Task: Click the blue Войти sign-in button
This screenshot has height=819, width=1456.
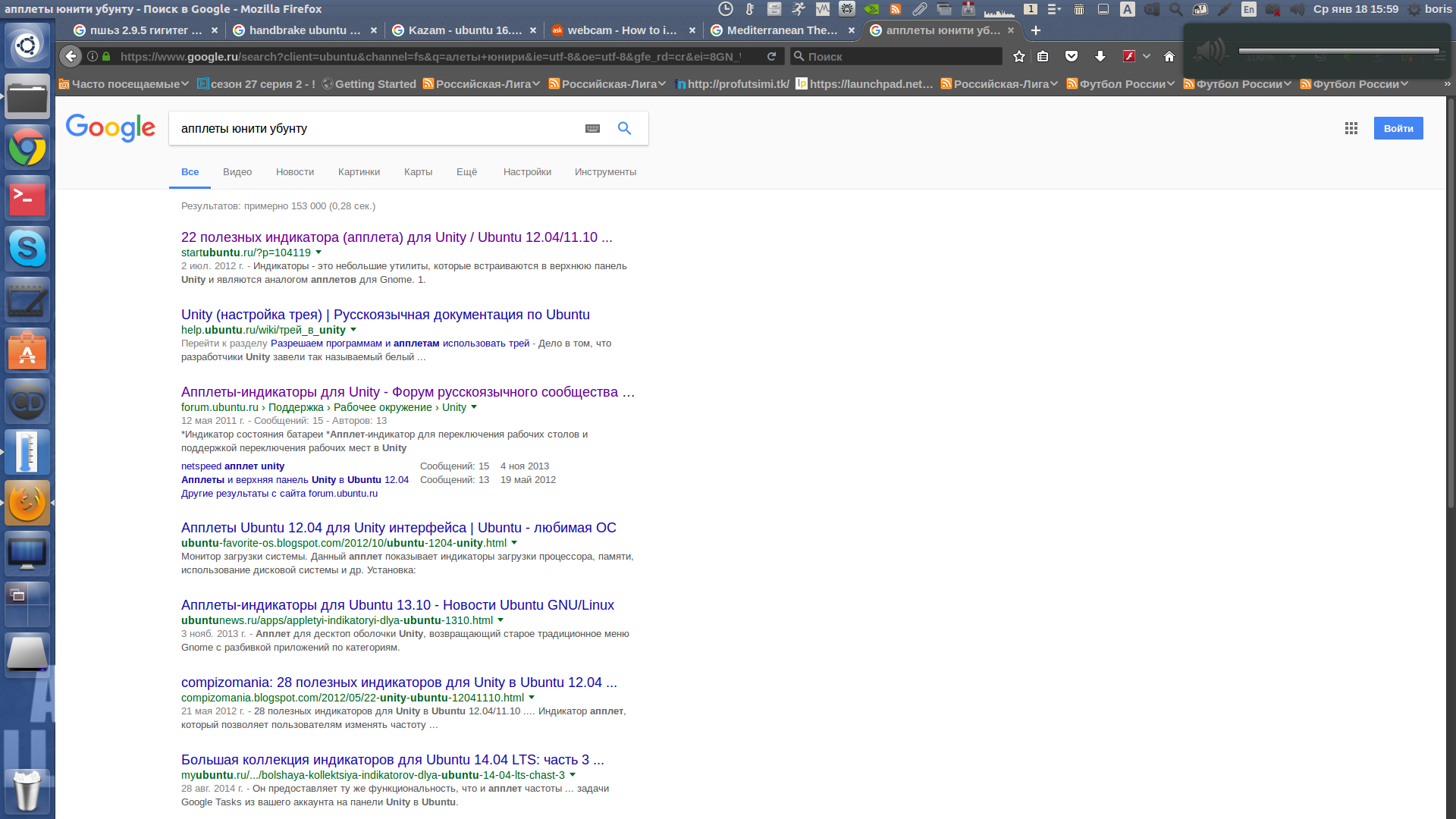Action: click(1398, 128)
